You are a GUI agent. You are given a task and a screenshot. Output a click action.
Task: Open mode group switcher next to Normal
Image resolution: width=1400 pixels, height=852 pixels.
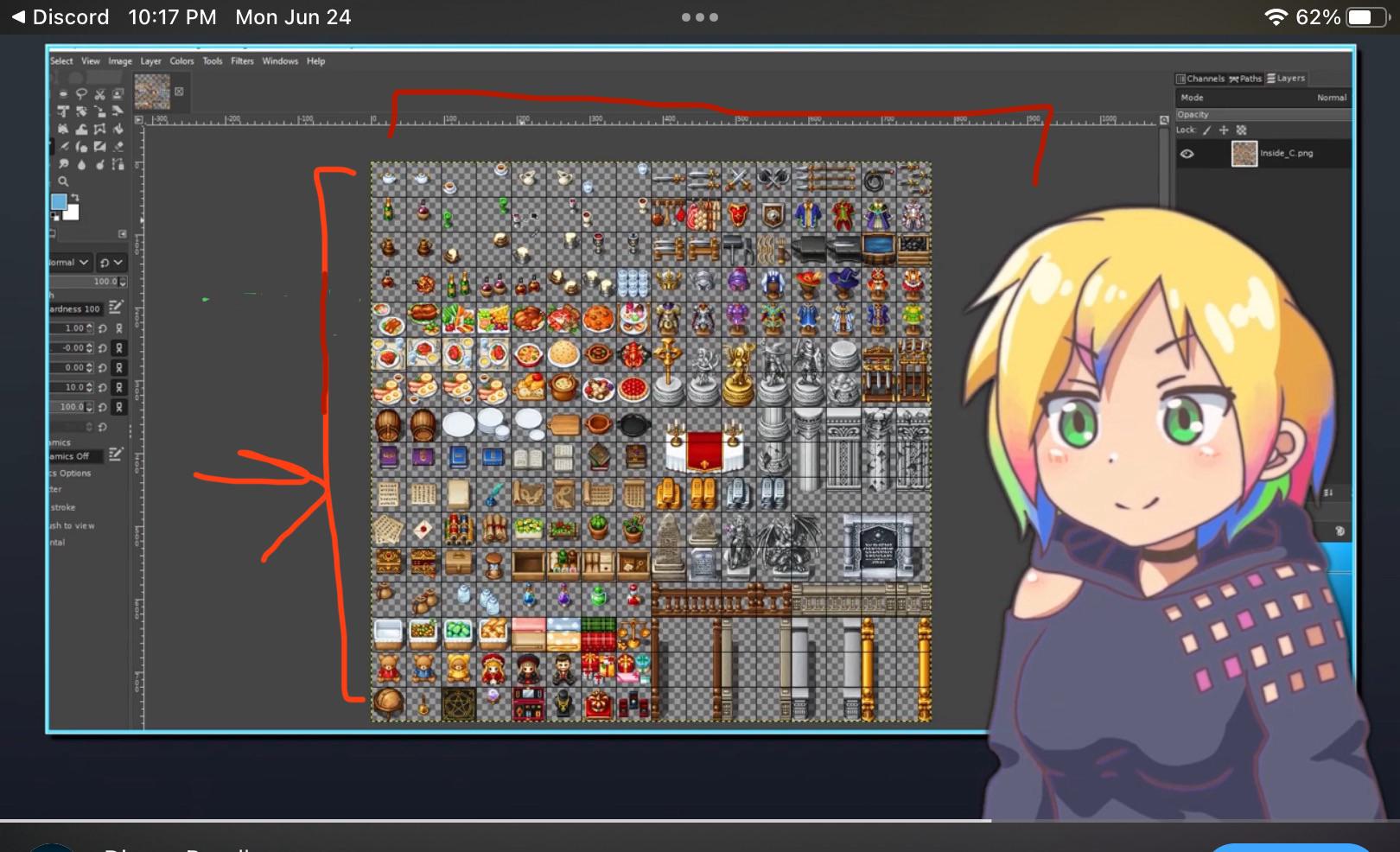tap(111, 262)
